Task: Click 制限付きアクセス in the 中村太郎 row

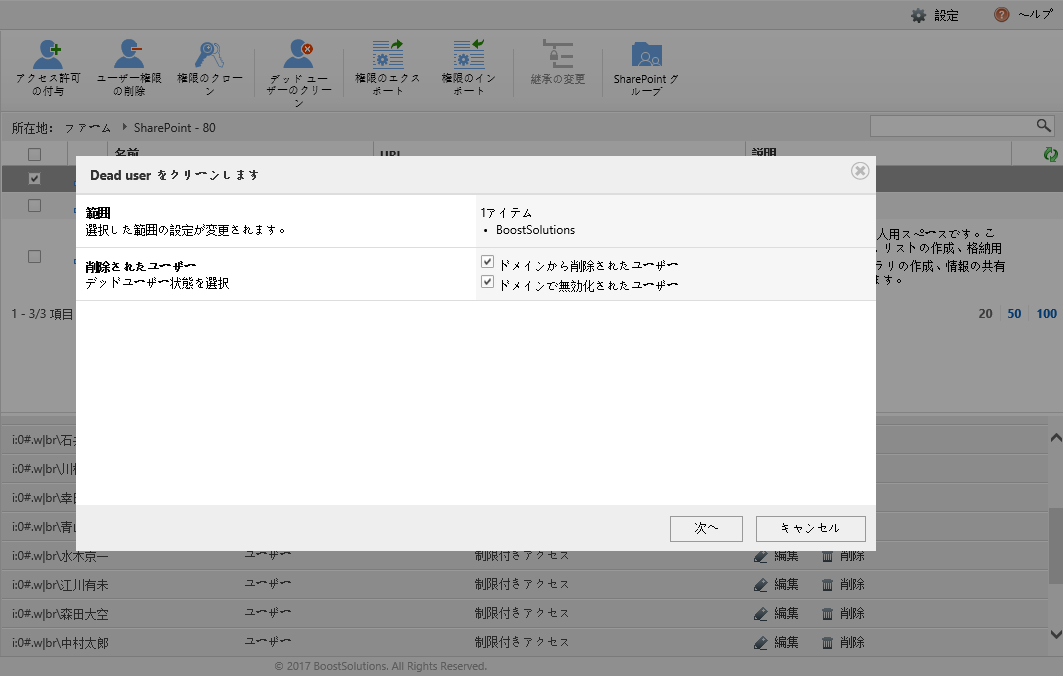Action: click(522, 642)
